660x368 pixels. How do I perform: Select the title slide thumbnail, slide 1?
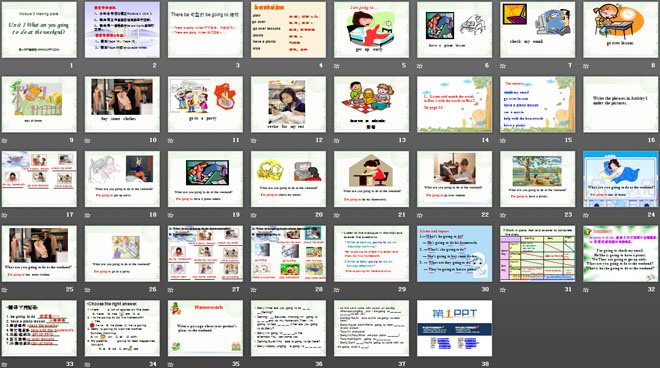(39, 29)
